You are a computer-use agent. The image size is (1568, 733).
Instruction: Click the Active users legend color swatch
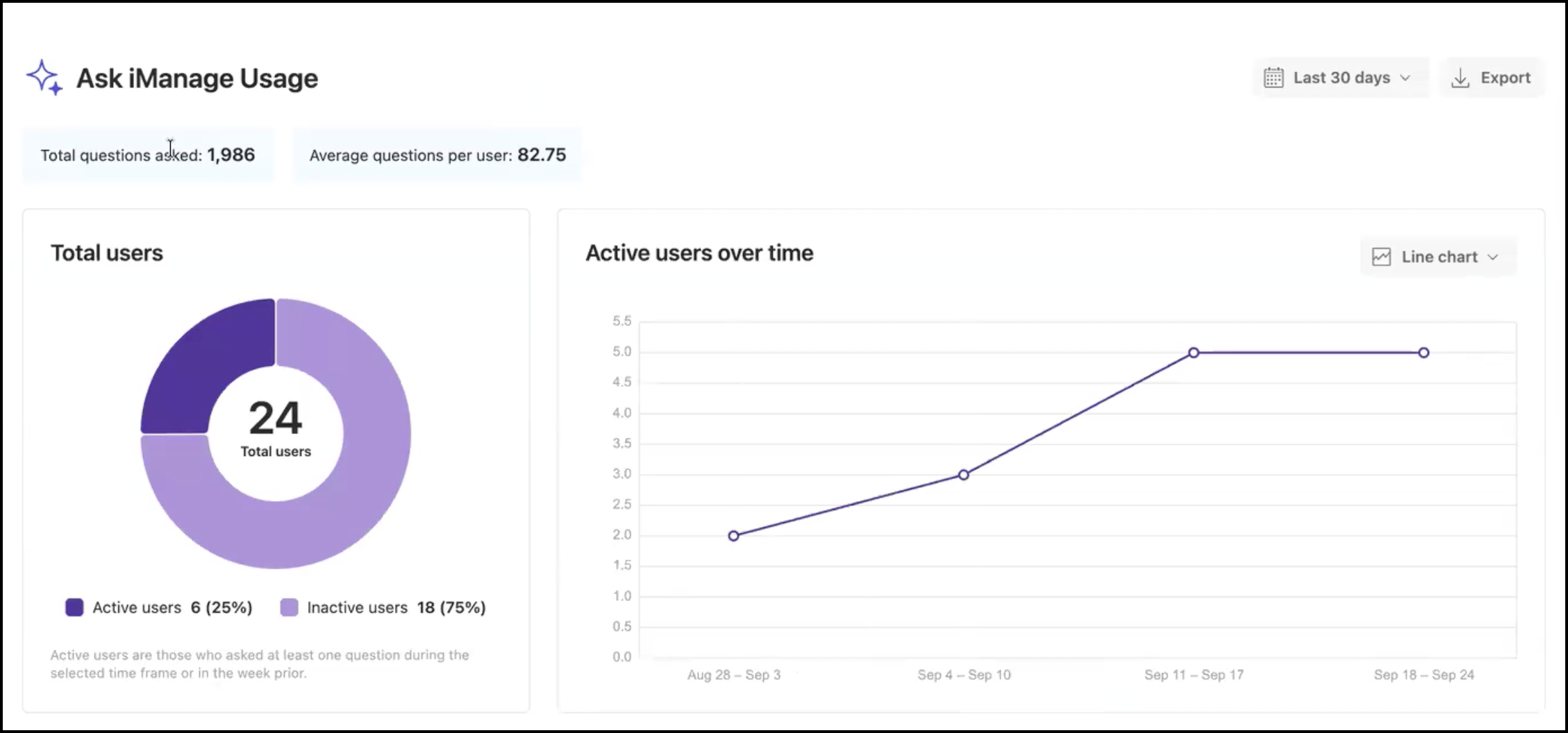click(74, 607)
